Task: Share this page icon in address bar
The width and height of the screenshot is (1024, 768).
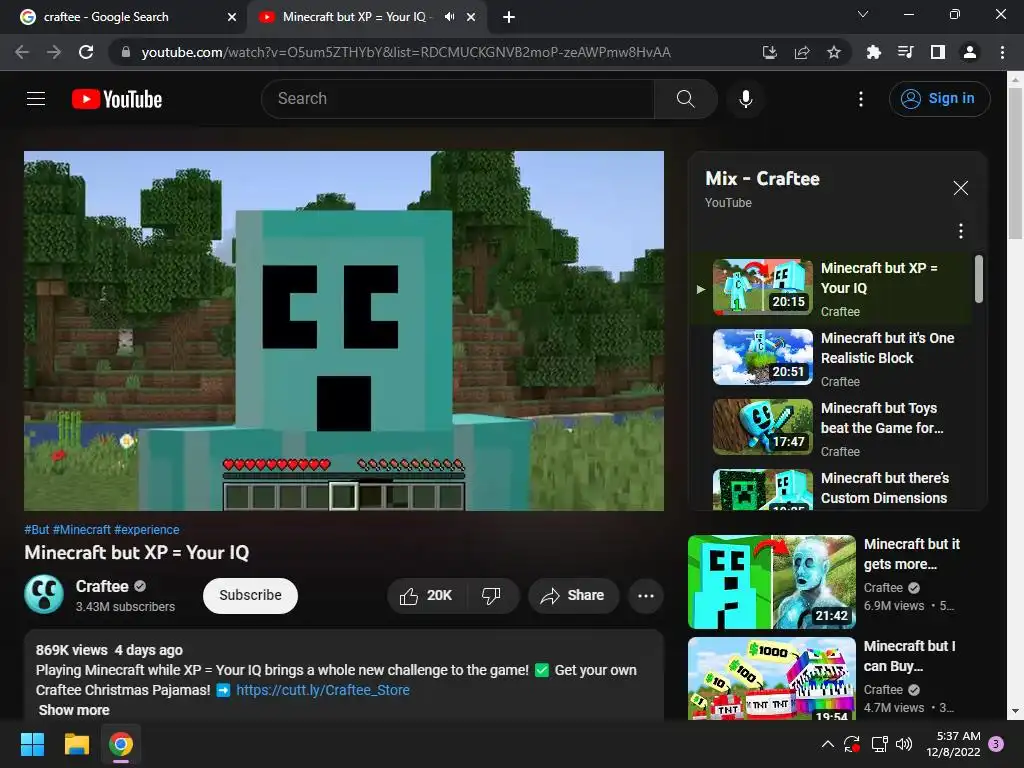Action: (802, 52)
